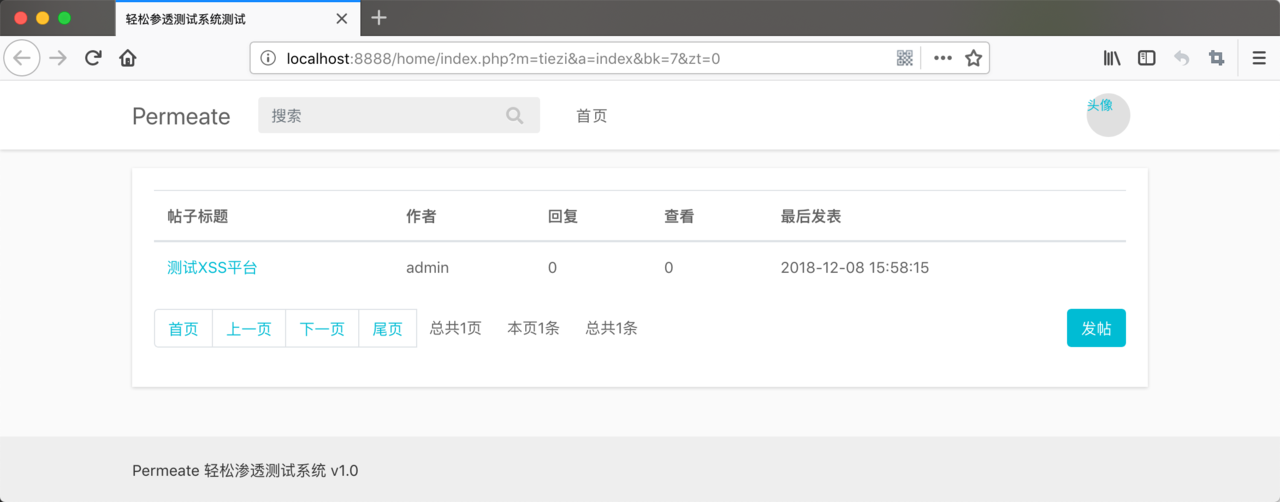The width and height of the screenshot is (1280, 502).
Task: Open the Library bookshelf icon
Action: click(x=1112, y=58)
